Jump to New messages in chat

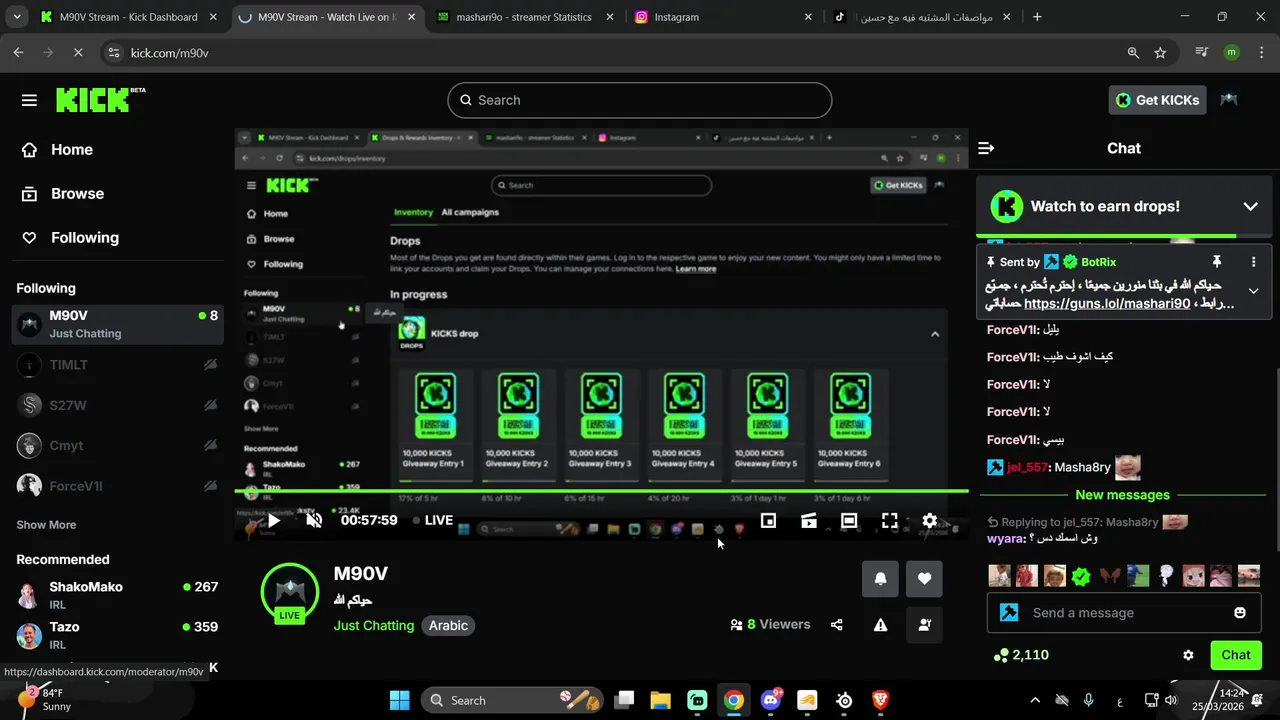1122,495
